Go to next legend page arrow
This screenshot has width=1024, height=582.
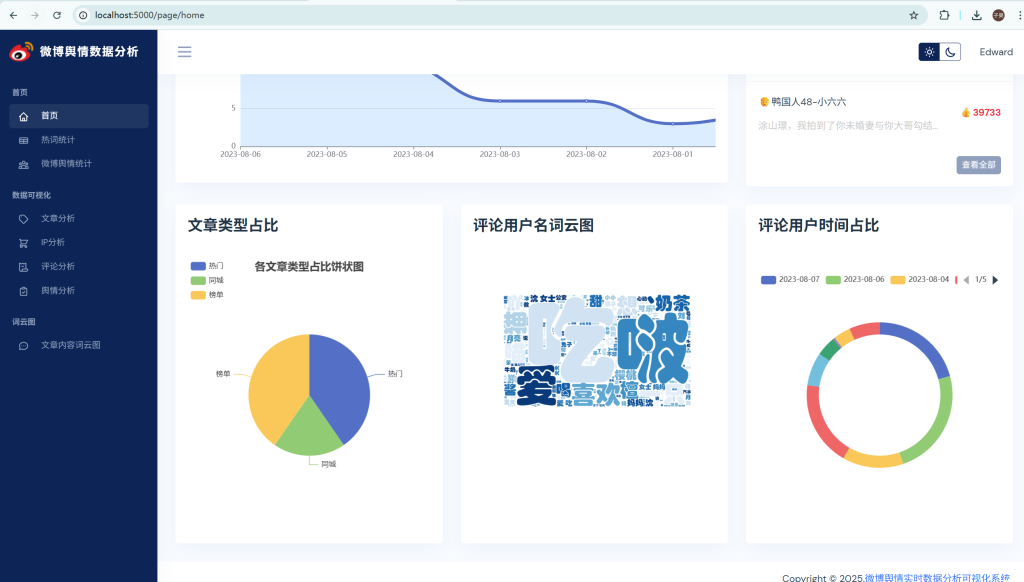[995, 280]
